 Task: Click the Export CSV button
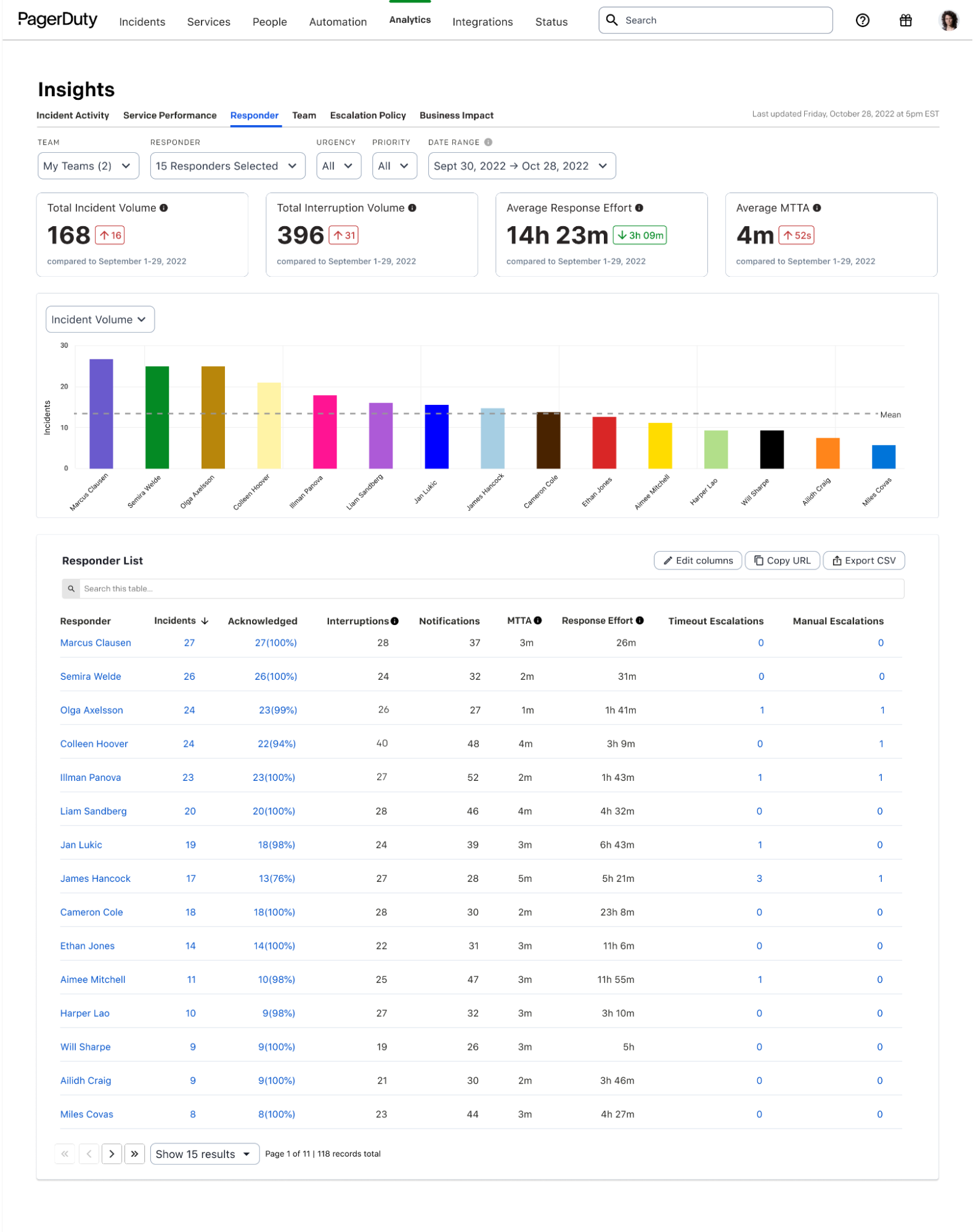(863, 560)
